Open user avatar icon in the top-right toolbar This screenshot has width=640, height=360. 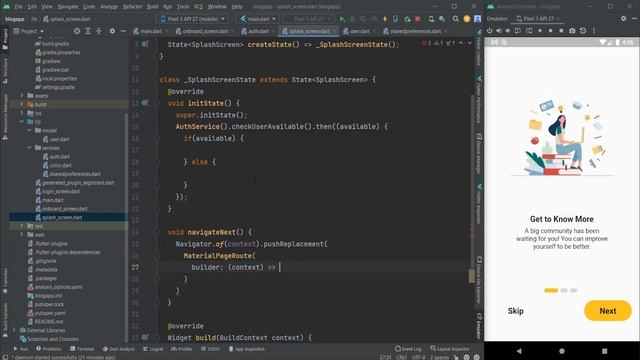(x=477, y=19)
